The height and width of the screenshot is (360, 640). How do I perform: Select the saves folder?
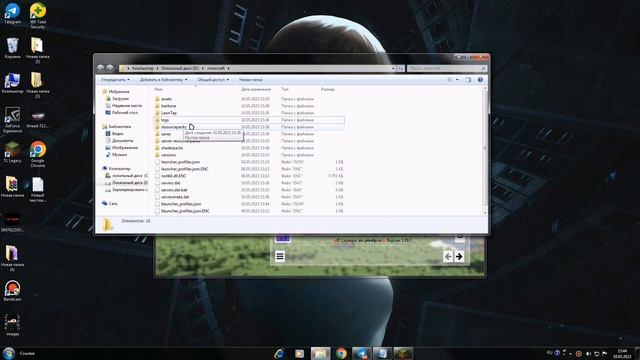click(x=166, y=134)
